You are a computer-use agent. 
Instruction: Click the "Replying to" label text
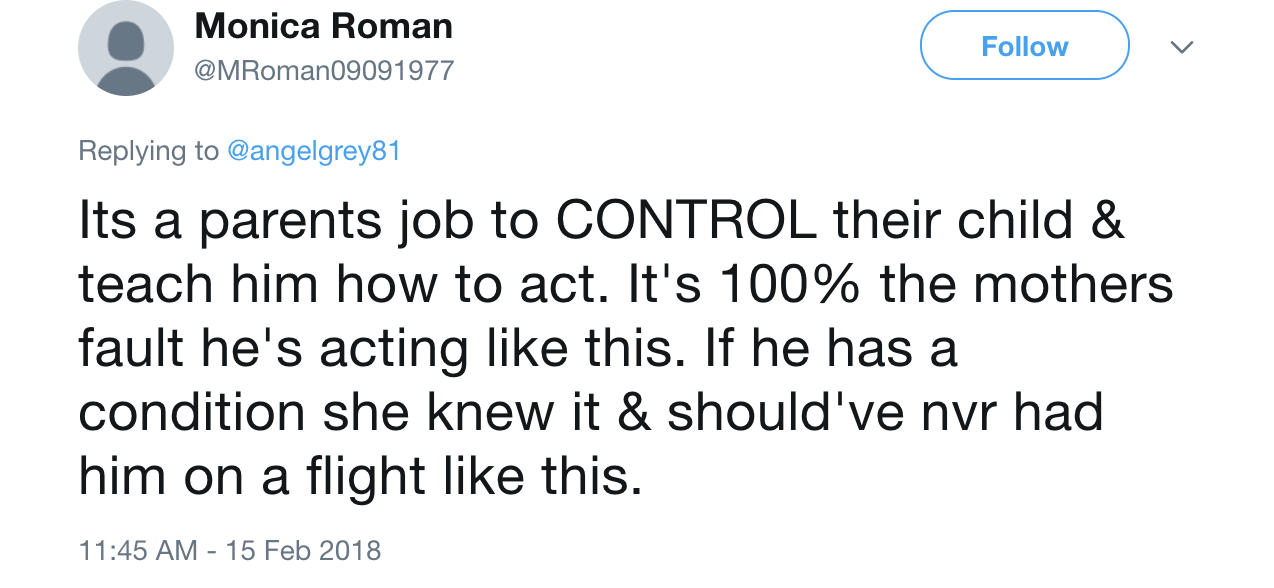click(148, 151)
